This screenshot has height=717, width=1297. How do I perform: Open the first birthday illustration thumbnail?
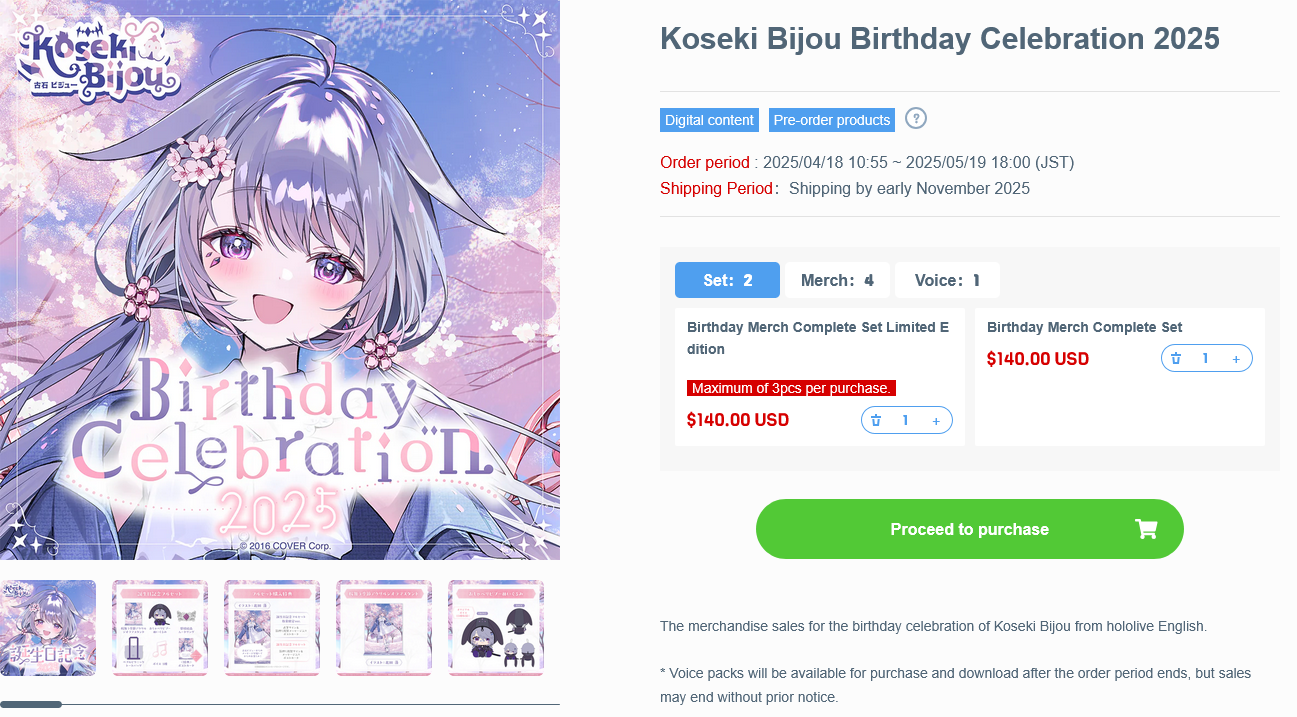click(x=48, y=628)
